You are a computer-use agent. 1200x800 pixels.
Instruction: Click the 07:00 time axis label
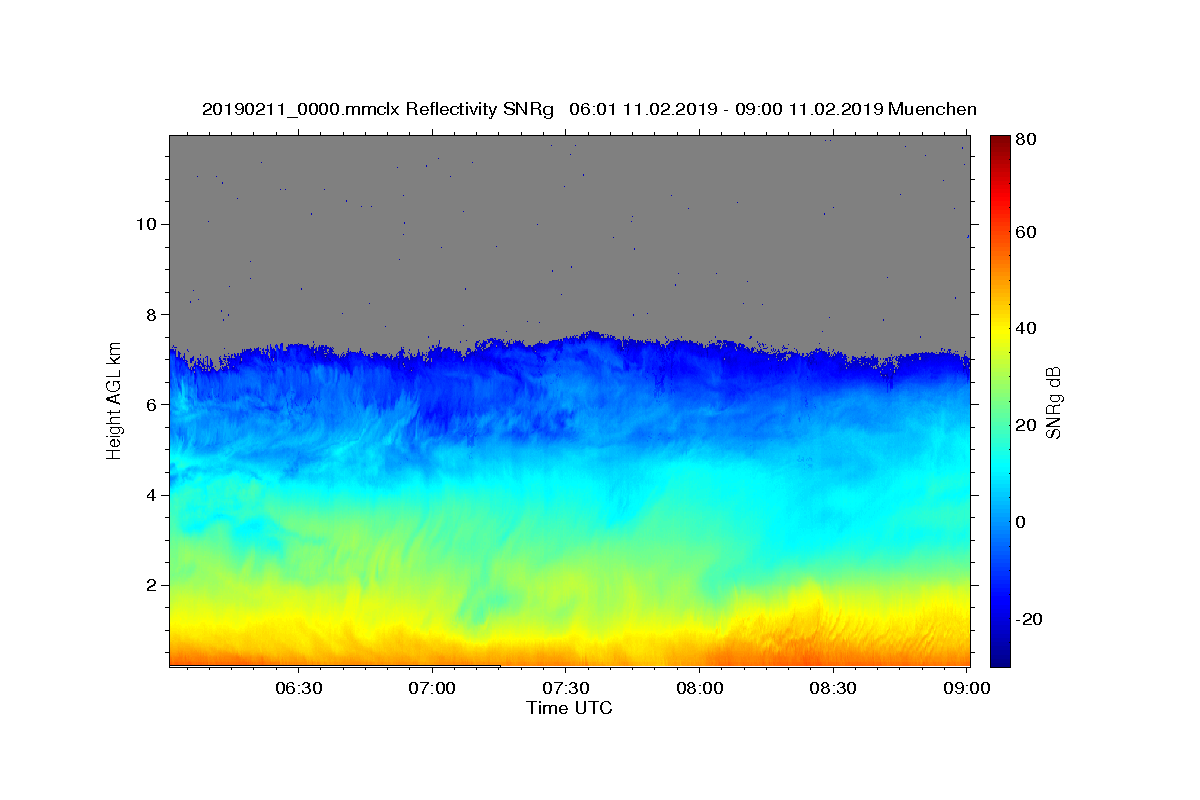[x=433, y=689]
